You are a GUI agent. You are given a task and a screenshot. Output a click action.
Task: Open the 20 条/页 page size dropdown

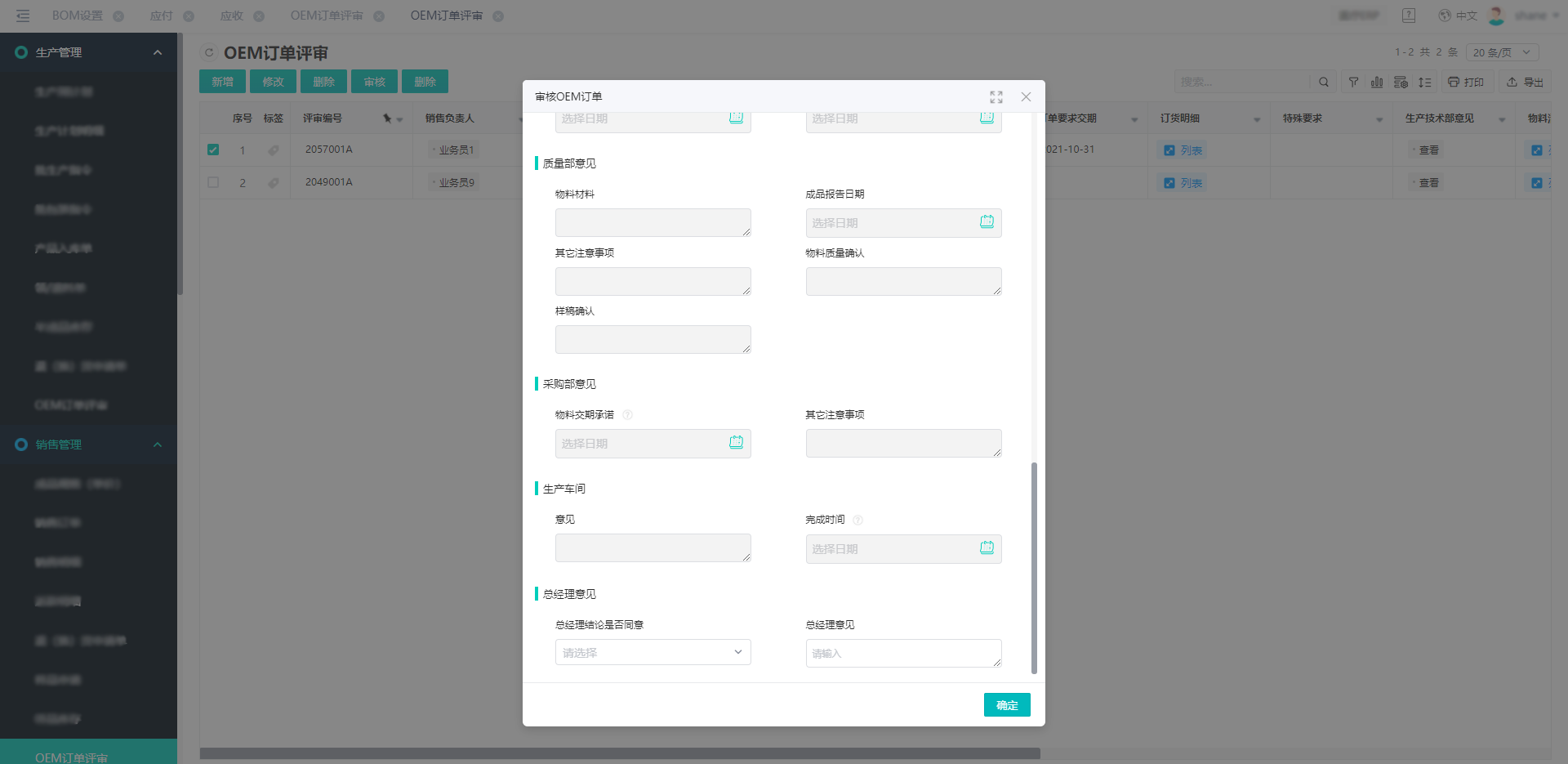point(1503,52)
